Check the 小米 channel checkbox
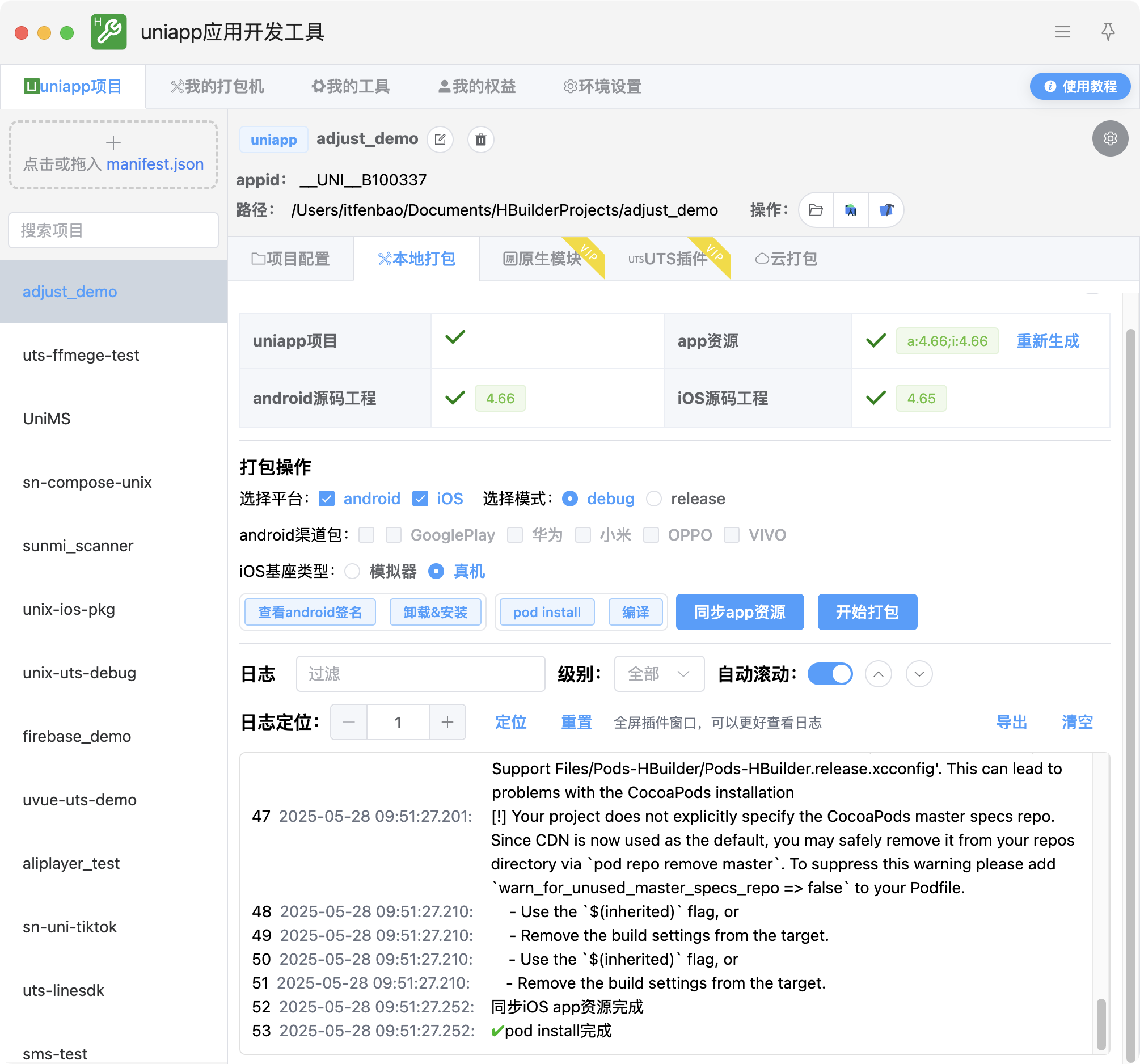The height and width of the screenshot is (1064, 1140). click(582, 535)
